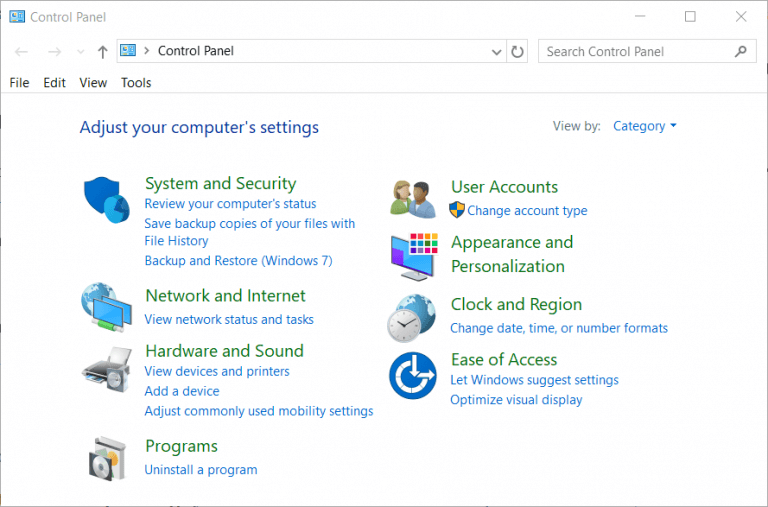
Task: Open the User Accounts people icon
Action: [413, 199]
